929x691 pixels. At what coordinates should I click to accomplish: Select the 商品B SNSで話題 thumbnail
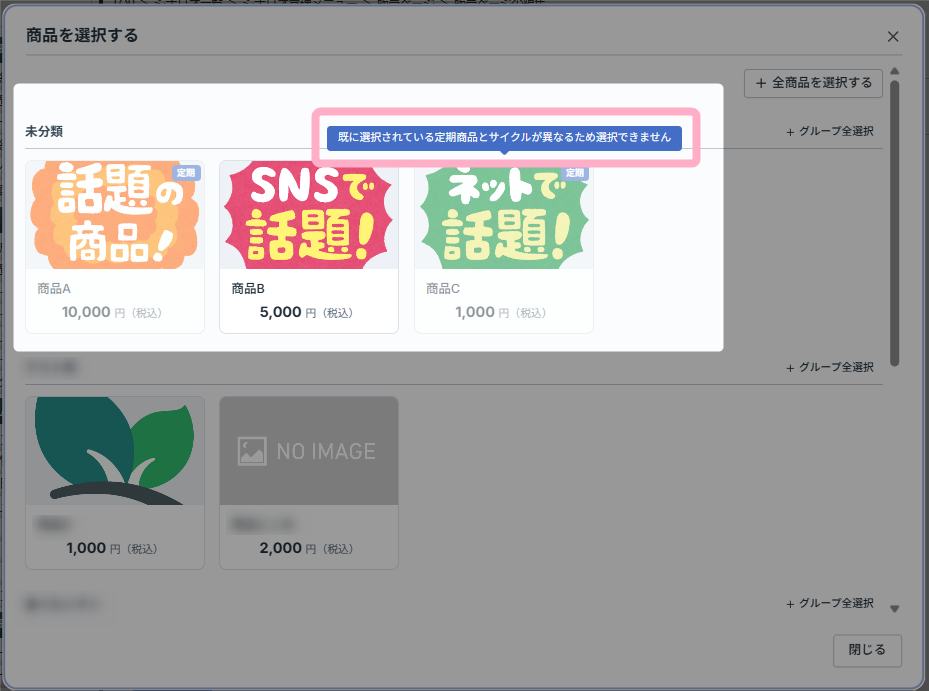click(309, 215)
